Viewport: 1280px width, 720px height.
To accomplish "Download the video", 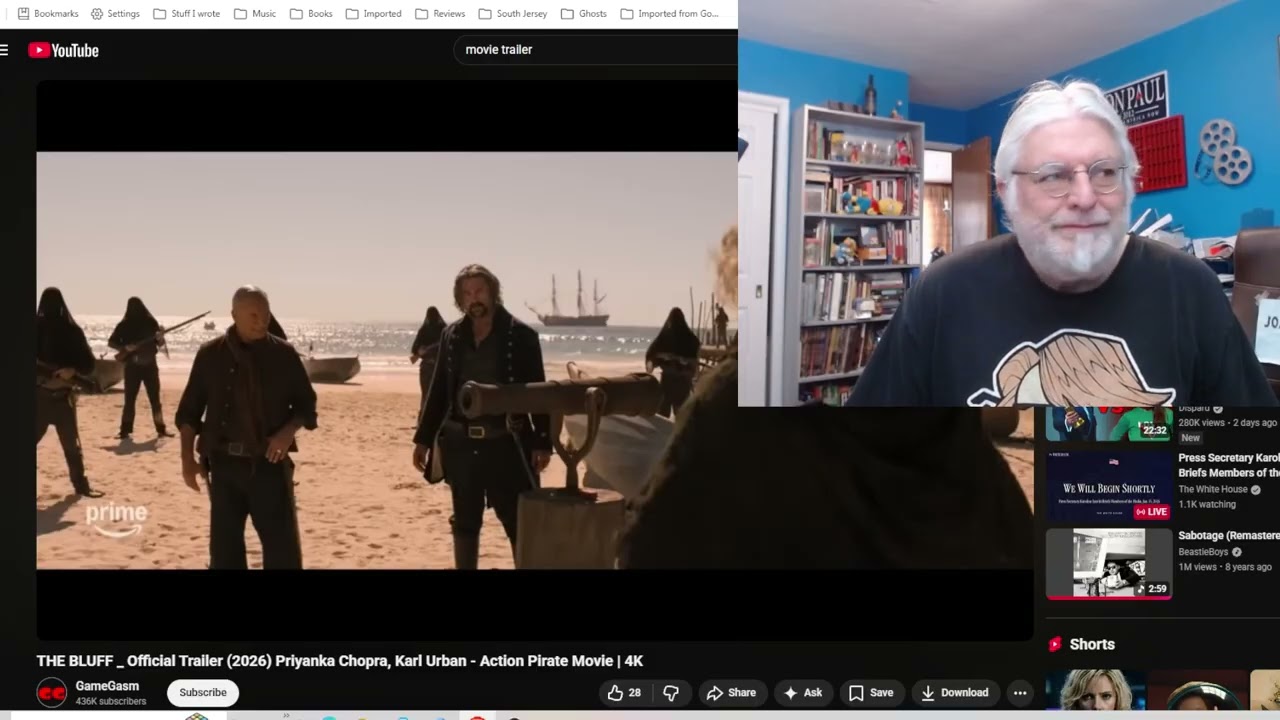I will point(954,692).
